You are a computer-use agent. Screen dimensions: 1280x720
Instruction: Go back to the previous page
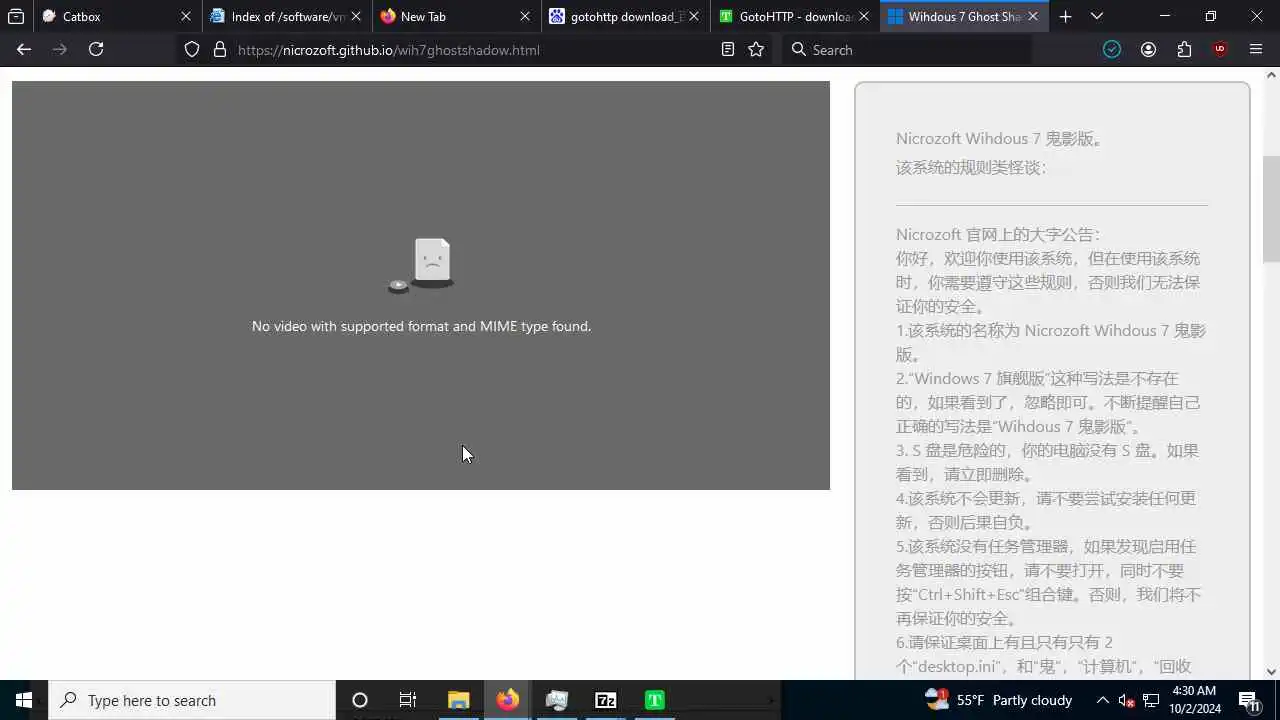tap(24, 49)
